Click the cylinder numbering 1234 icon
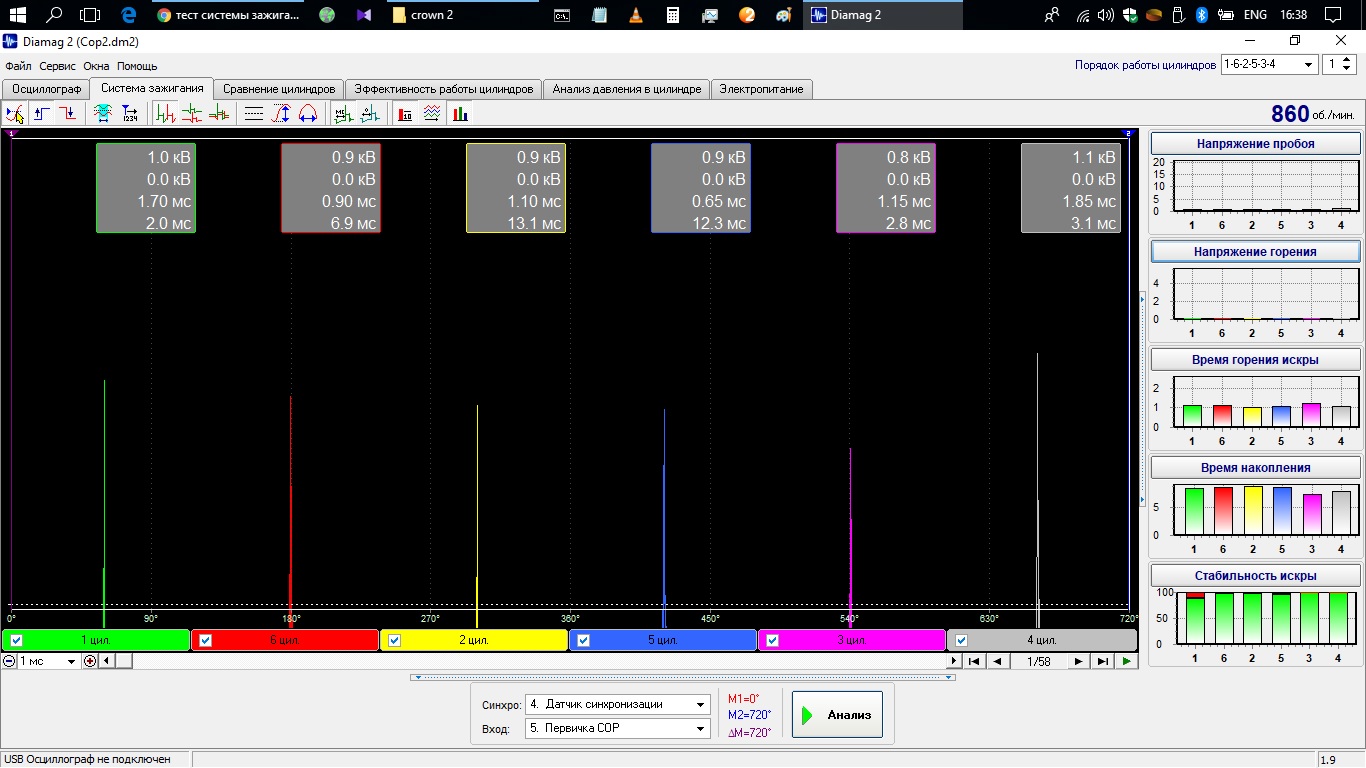Image resolution: width=1366 pixels, height=768 pixels. point(129,114)
